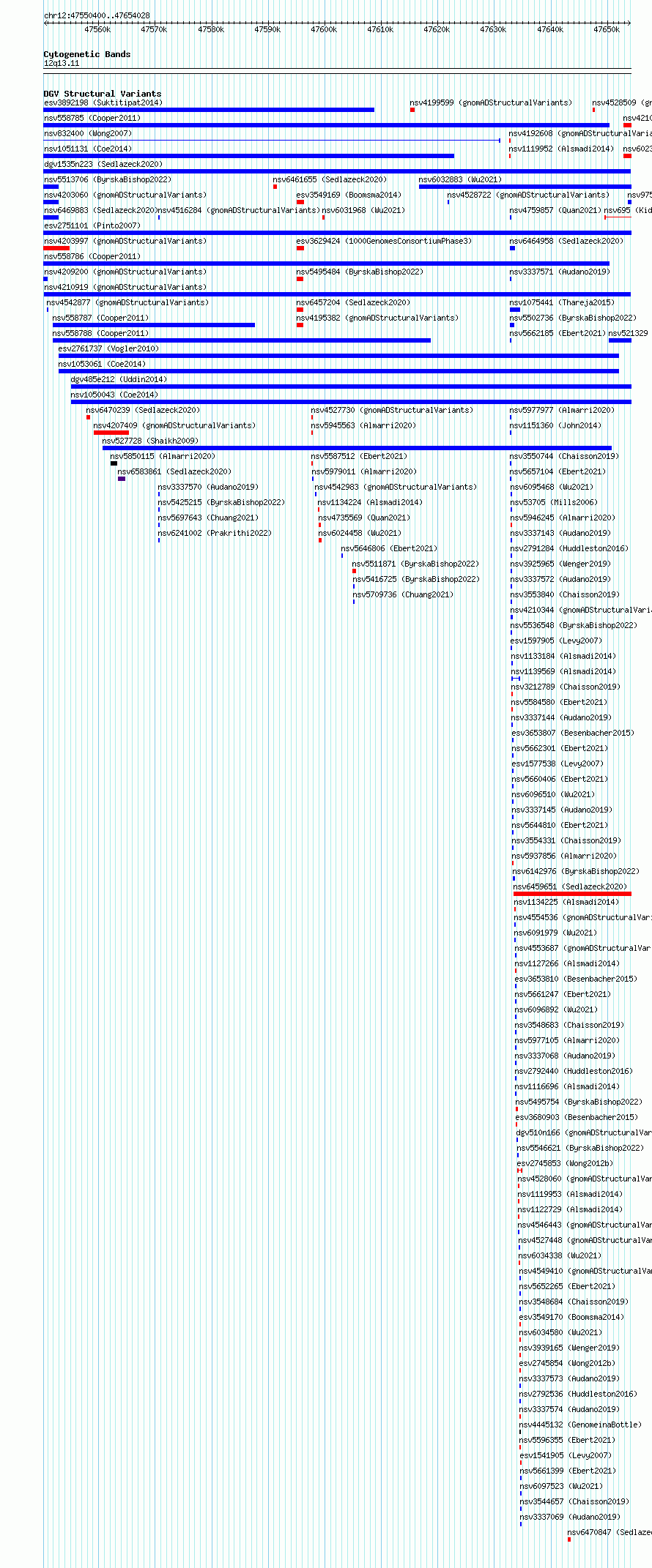
Task: Click nsv6032883 (Wu2021) label
Action: pyautogui.click(x=460, y=179)
